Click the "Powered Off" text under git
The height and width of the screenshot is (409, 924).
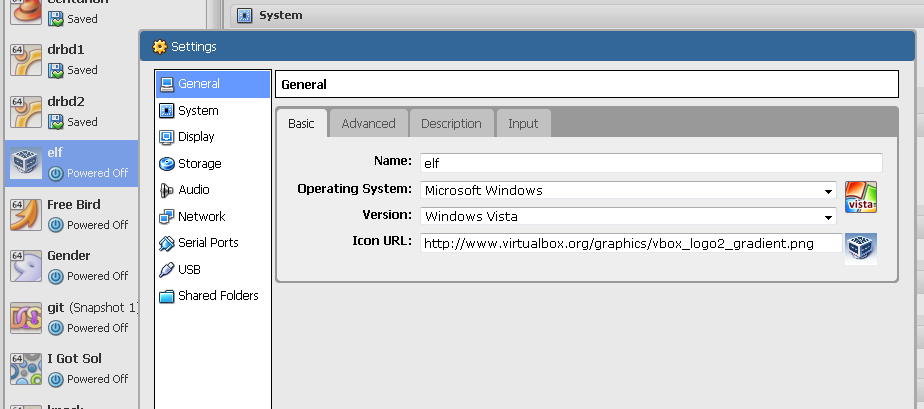tap(97, 328)
